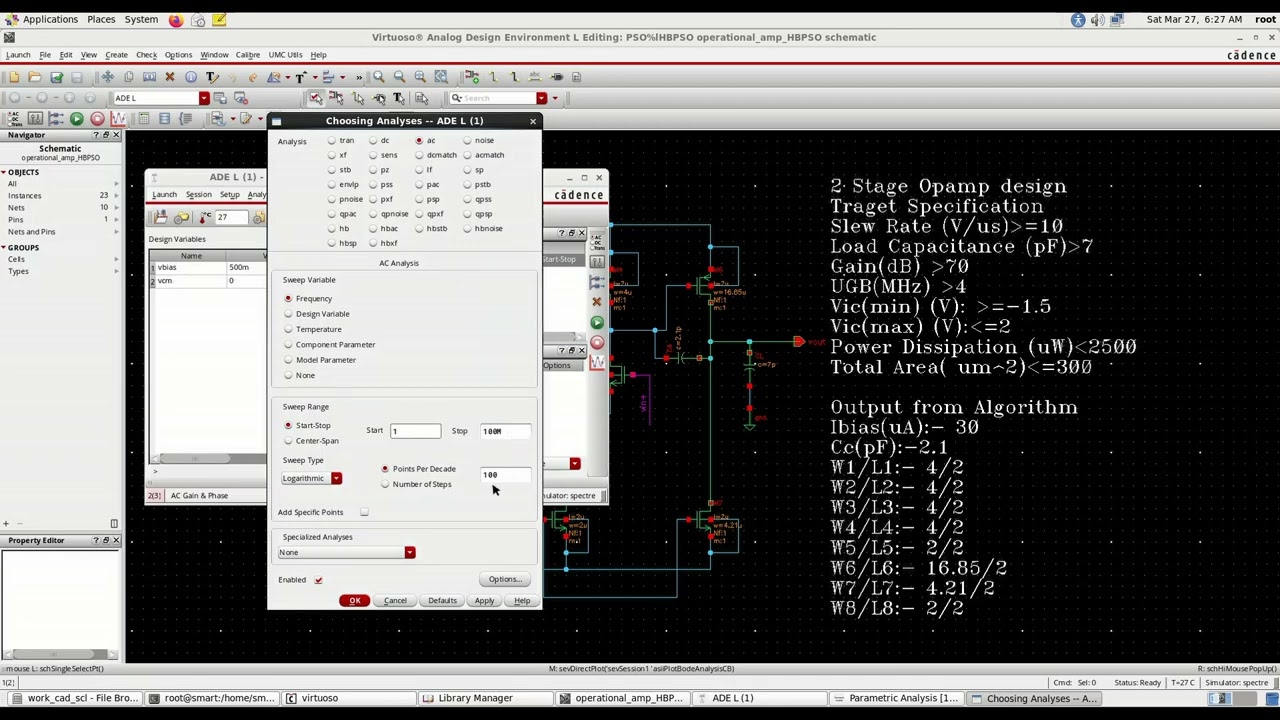Select Number of Steps option
This screenshot has width=1280, height=720.
[x=385, y=485]
